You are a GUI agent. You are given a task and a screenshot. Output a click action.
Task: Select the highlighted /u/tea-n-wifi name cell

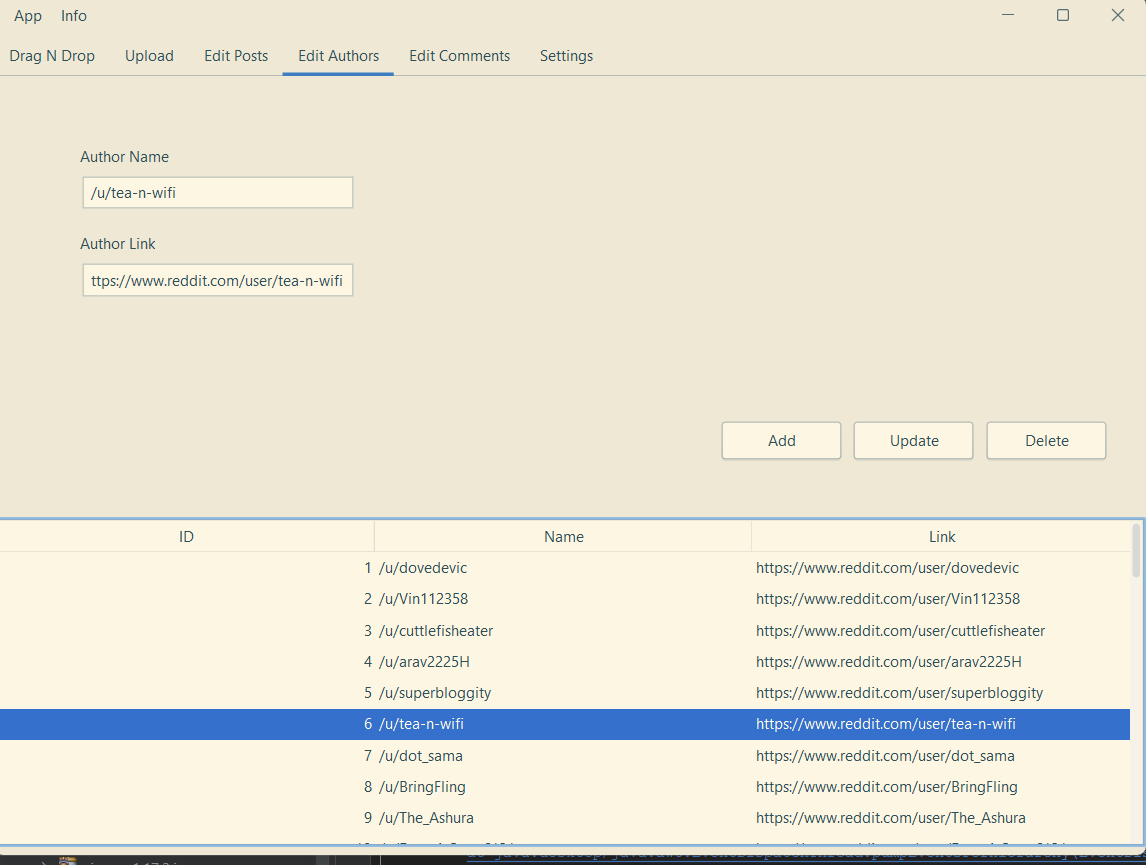click(563, 724)
